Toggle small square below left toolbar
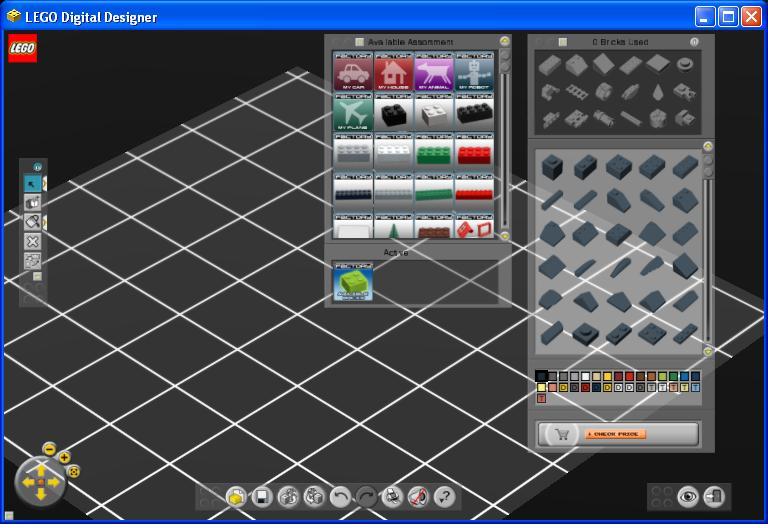The height and width of the screenshot is (528, 768). pos(37,276)
